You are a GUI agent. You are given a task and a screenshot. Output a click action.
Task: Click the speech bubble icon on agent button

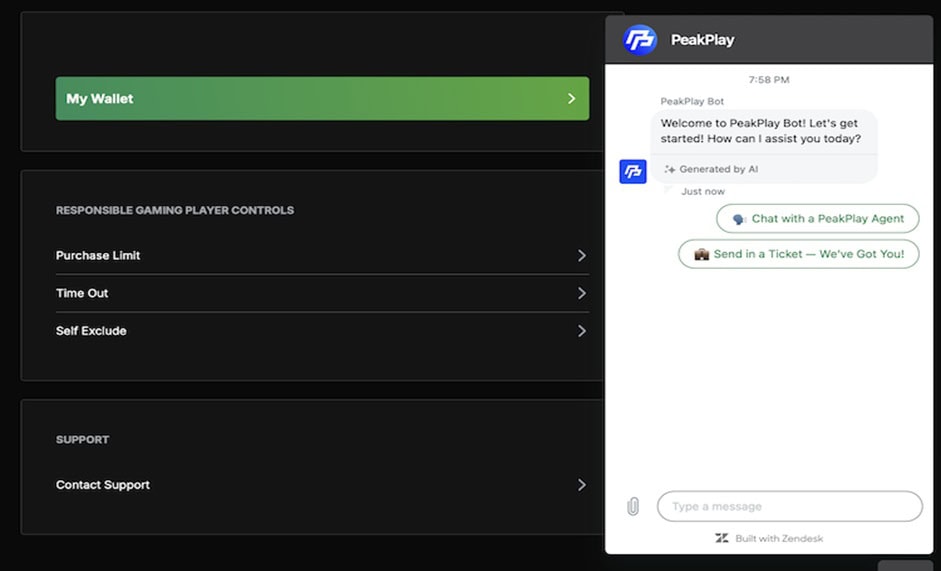[739, 219]
